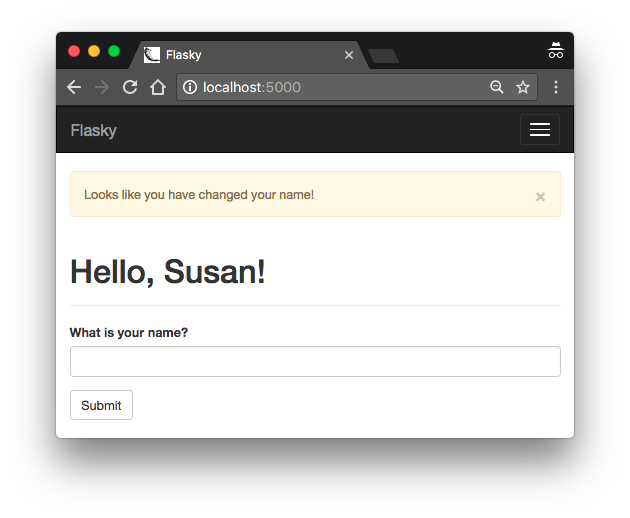This screenshot has height=518, width=630.
Task: Click the green fullscreen window button
Action: pyautogui.click(x=114, y=51)
